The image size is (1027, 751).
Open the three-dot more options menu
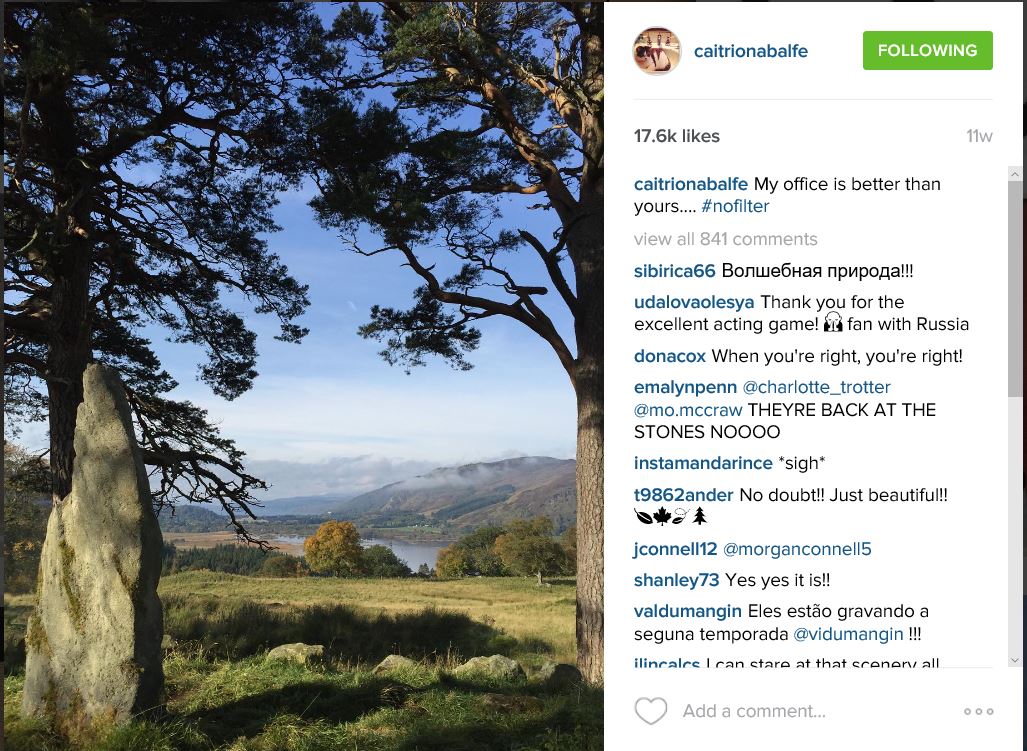click(x=978, y=712)
